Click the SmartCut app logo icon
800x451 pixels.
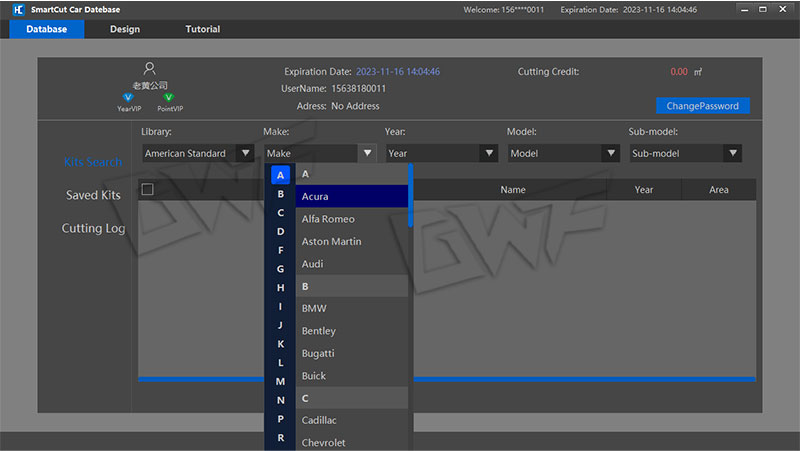click(x=16, y=9)
